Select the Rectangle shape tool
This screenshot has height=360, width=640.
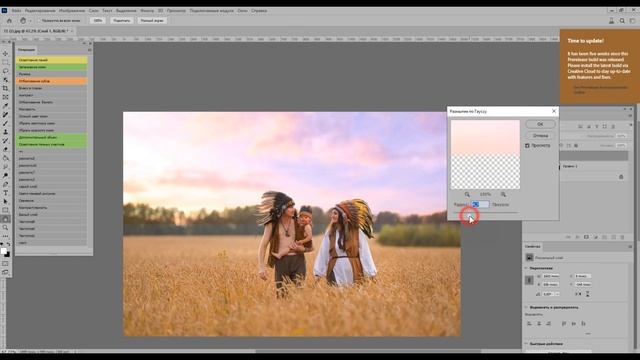[x=5, y=210]
